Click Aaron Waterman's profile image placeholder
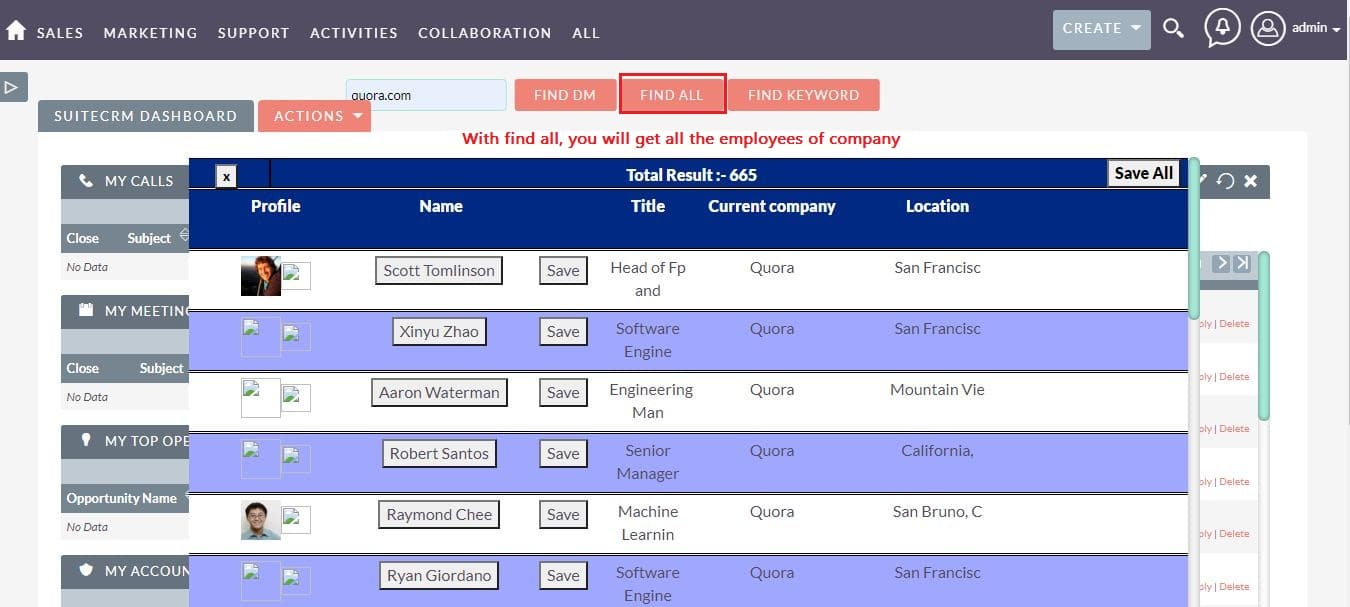 pos(261,398)
